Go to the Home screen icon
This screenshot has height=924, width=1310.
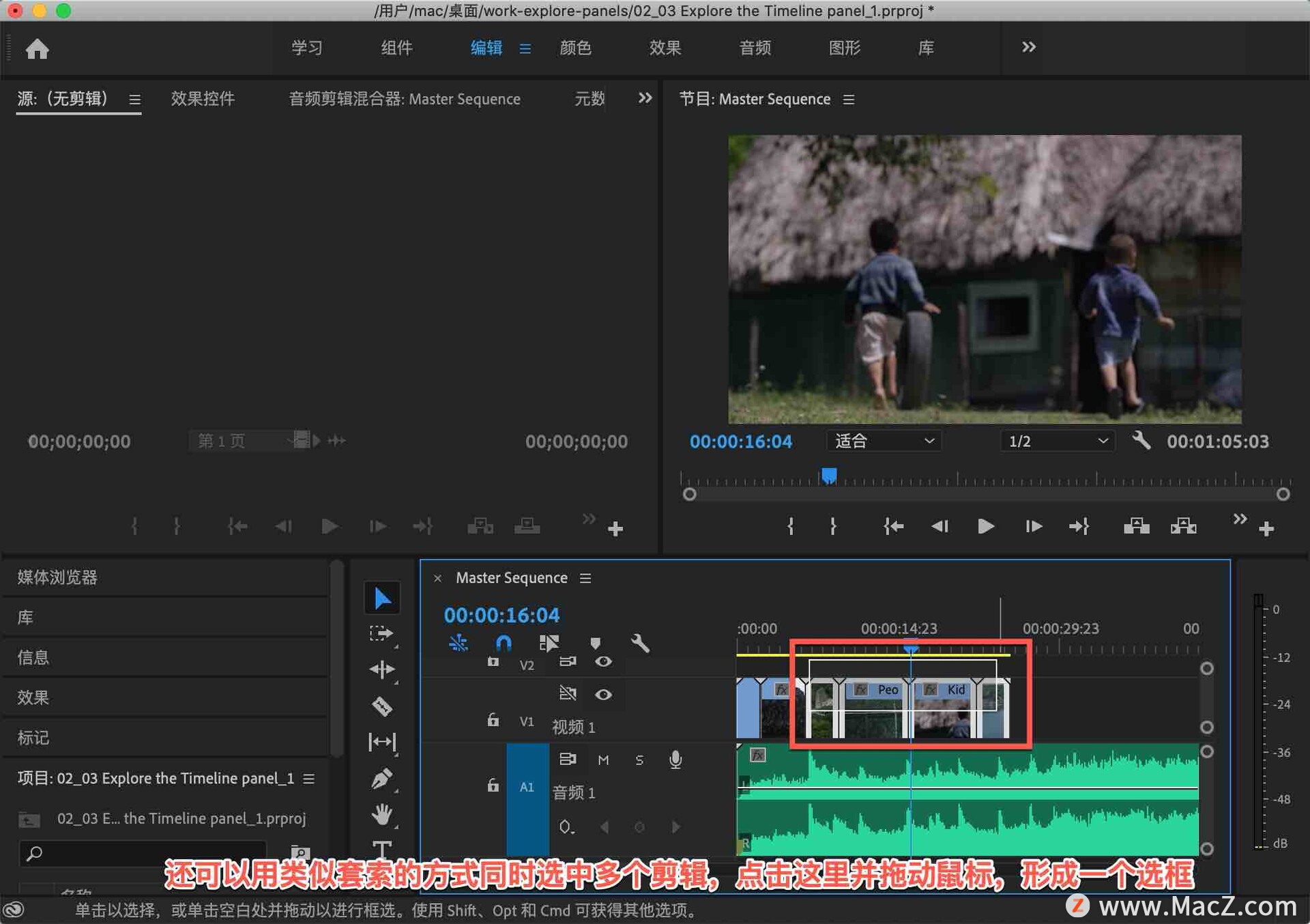[37, 48]
